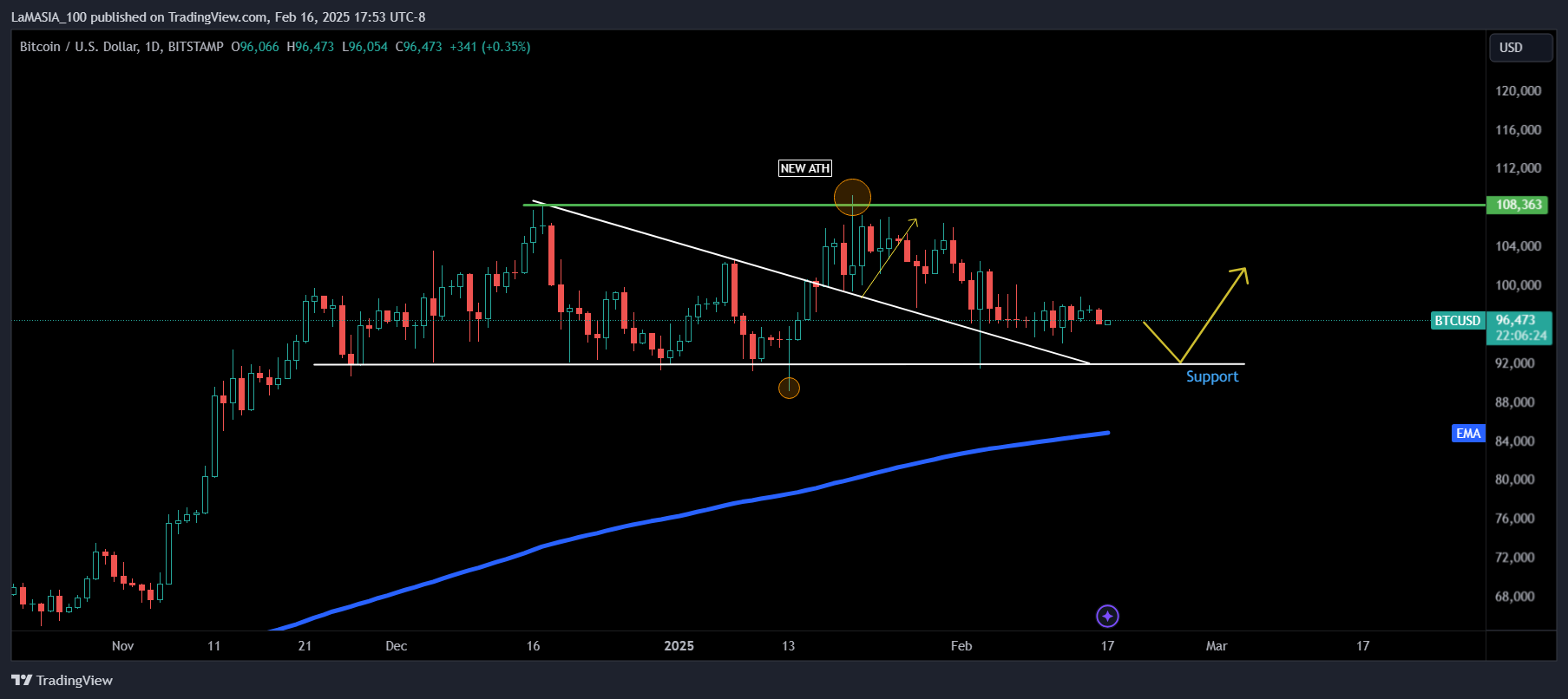The height and width of the screenshot is (699, 1568).
Task: Click the green 108,363 price label
Action: point(1519,205)
